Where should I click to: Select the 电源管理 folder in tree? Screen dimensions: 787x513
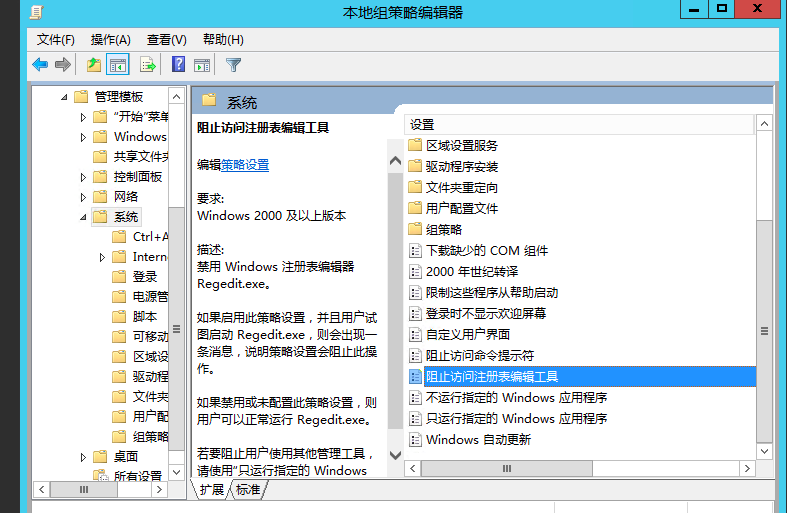click(151, 297)
